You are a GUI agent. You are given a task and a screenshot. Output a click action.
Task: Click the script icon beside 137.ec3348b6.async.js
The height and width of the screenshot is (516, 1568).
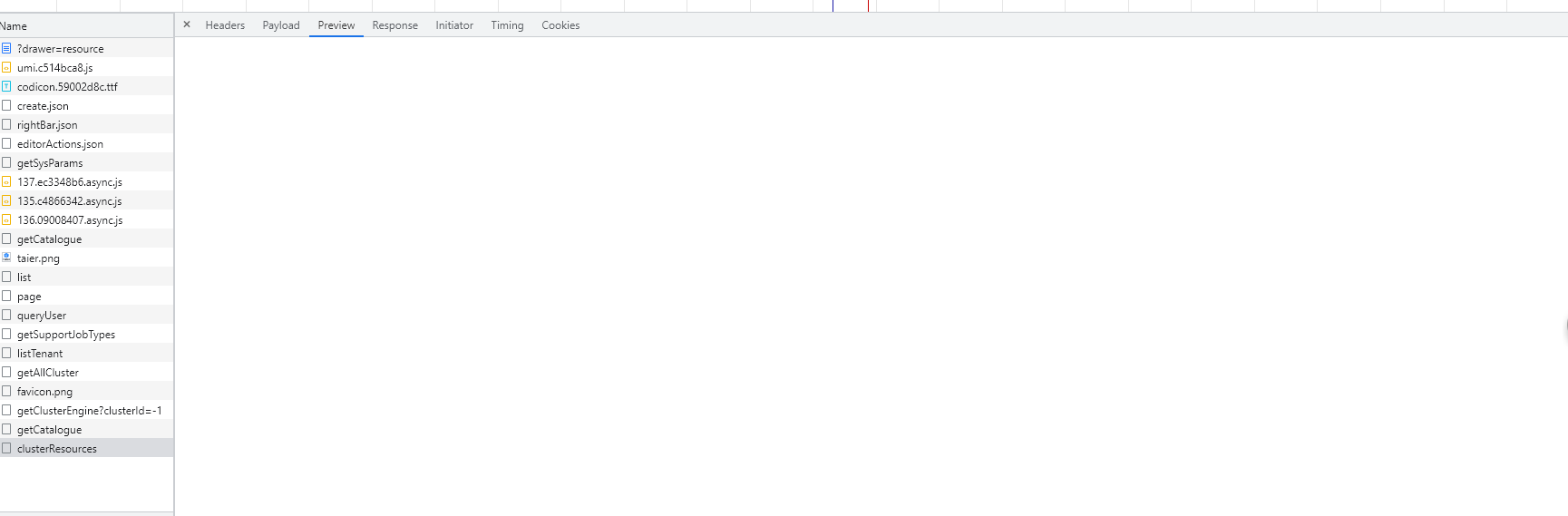click(x=6, y=181)
